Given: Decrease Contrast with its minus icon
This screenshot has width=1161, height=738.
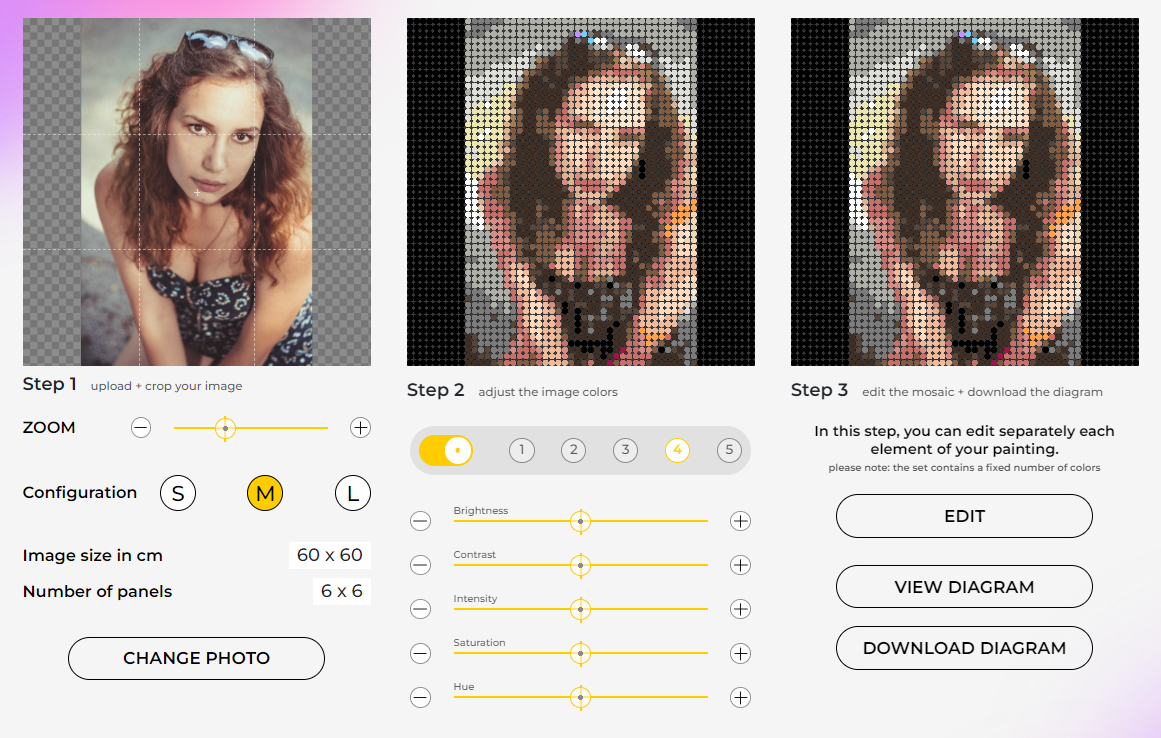Looking at the screenshot, I should (x=421, y=566).
